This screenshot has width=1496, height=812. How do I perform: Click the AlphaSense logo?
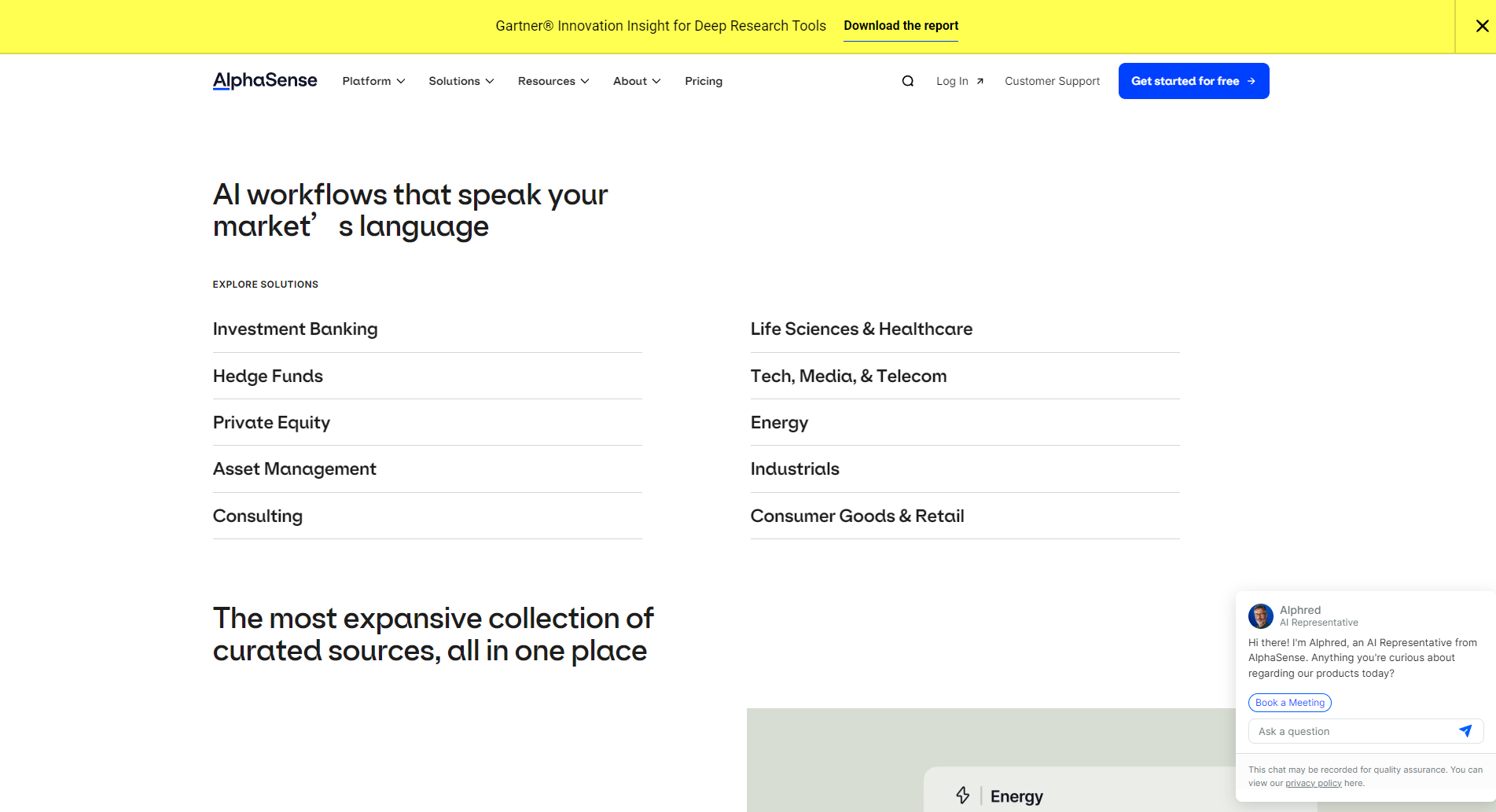pyautogui.click(x=265, y=81)
